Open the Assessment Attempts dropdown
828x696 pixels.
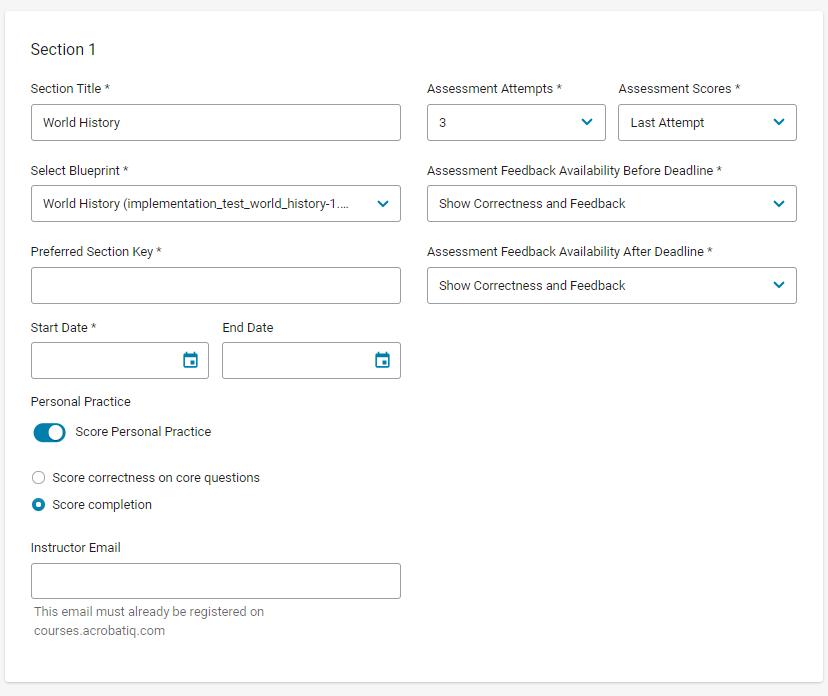click(516, 123)
